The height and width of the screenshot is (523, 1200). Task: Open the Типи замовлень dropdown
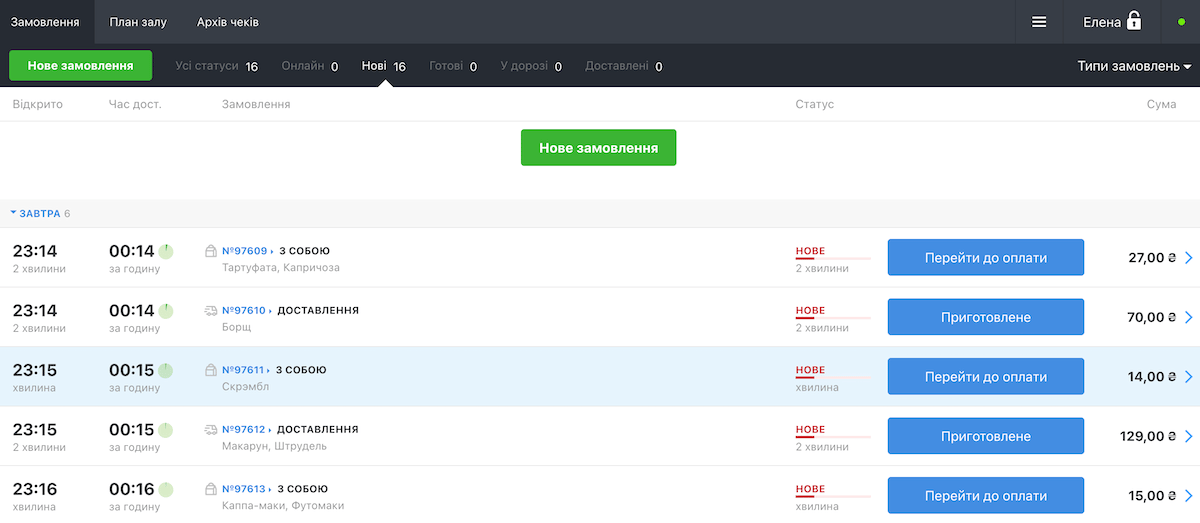[x=1134, y=66]
